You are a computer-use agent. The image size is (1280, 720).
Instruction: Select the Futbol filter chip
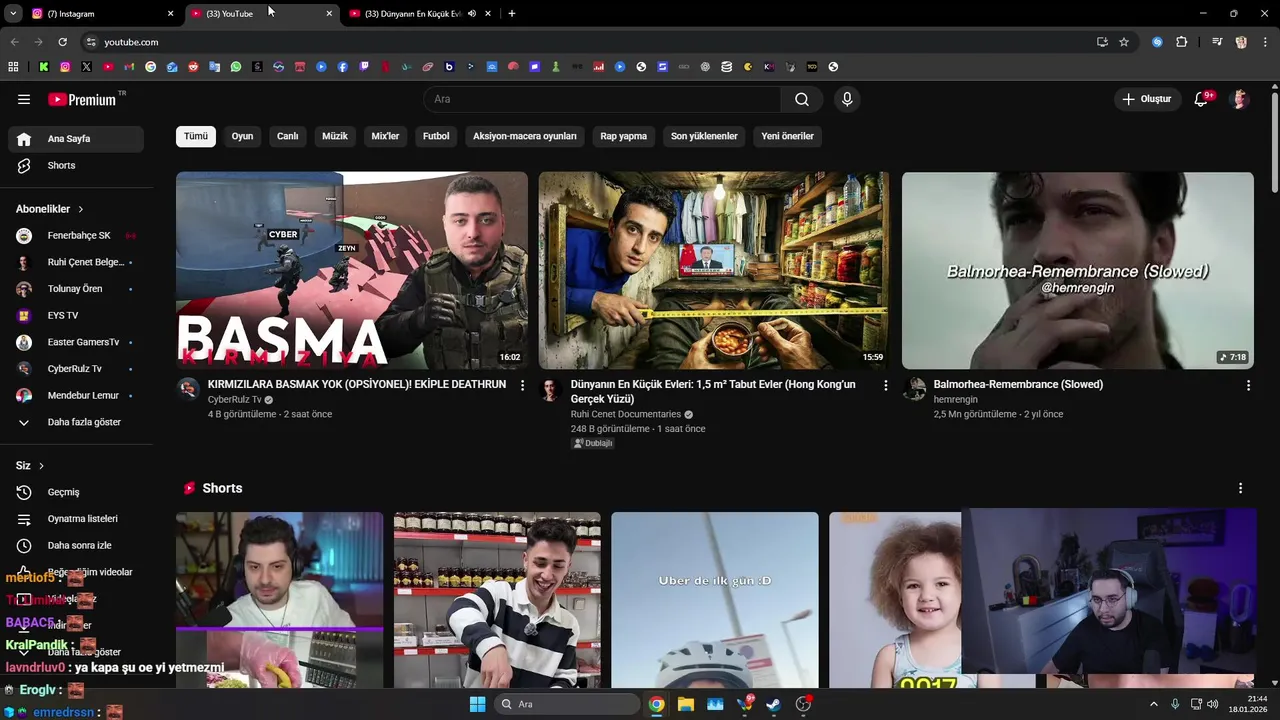click(x=436, y=136)
